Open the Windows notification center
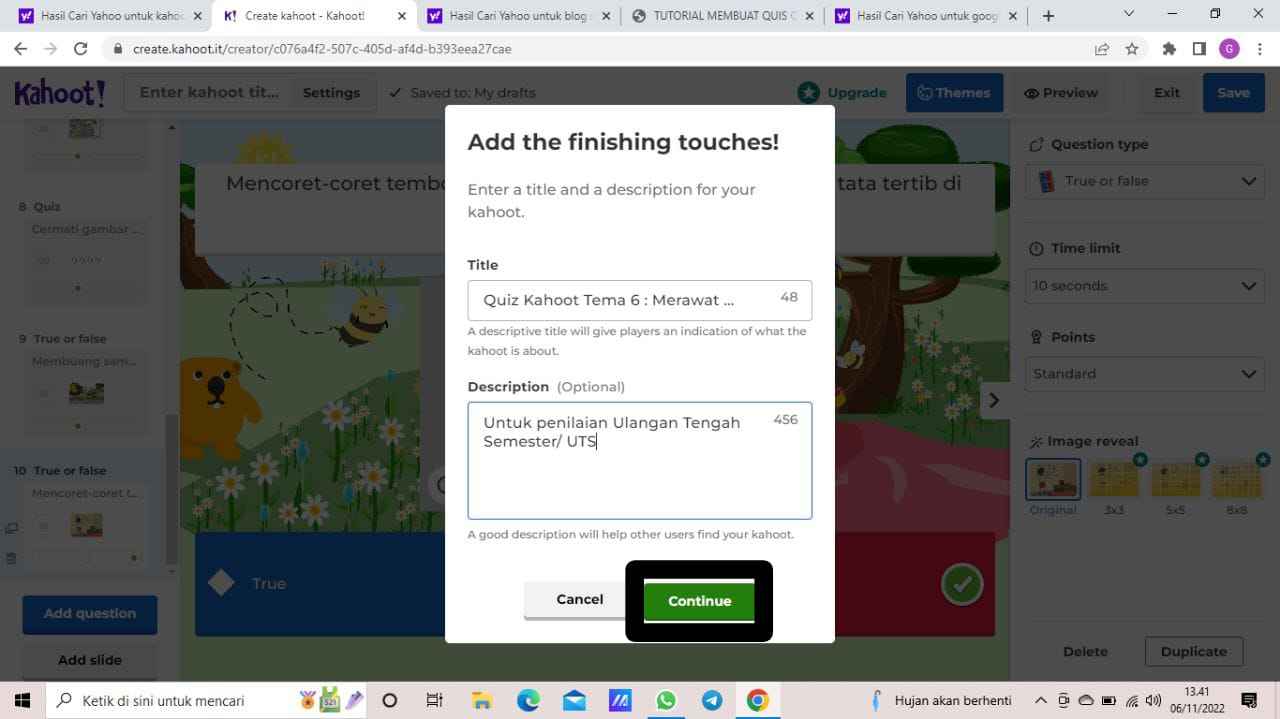Screen dimensions: 1280x719 click(x=1249, y=700)
